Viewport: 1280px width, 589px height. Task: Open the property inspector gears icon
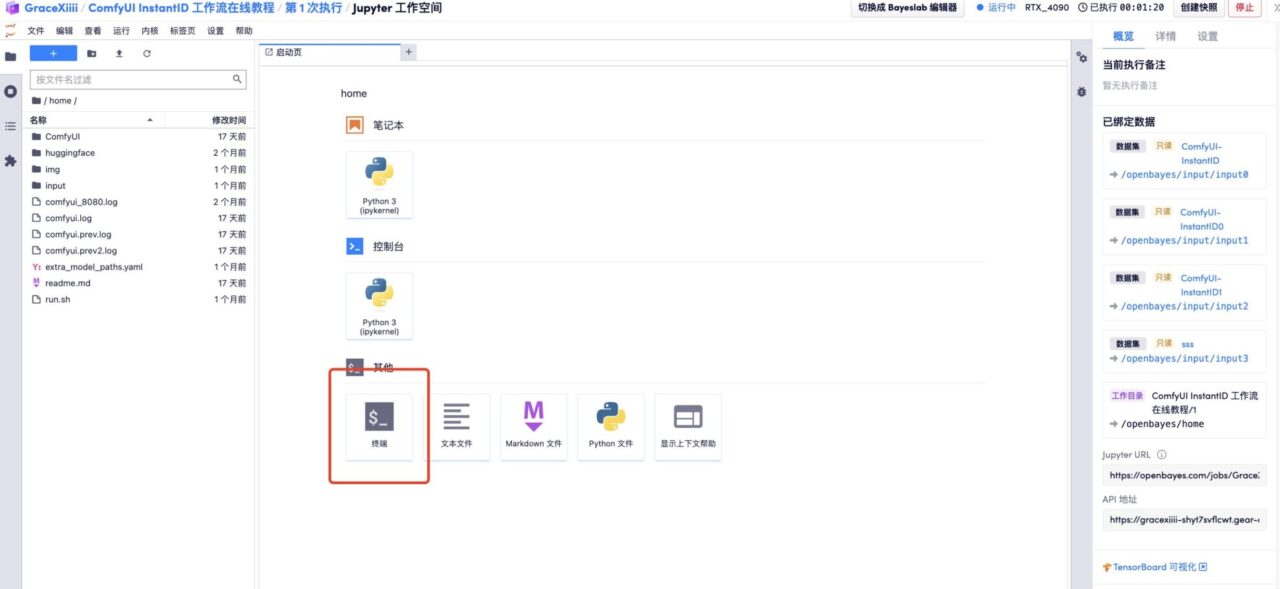tap(1081, 58)
